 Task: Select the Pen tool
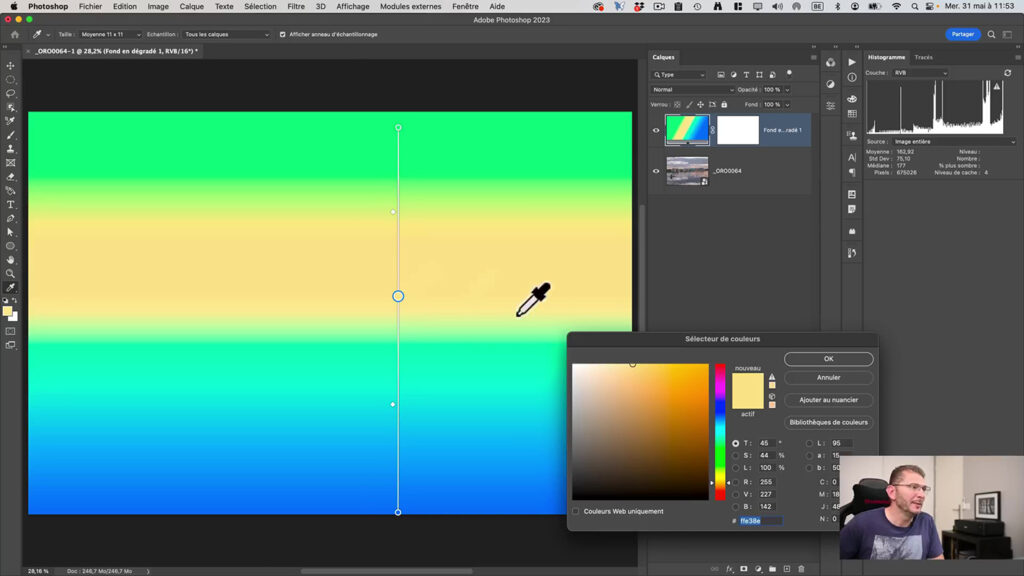[10, 218]
